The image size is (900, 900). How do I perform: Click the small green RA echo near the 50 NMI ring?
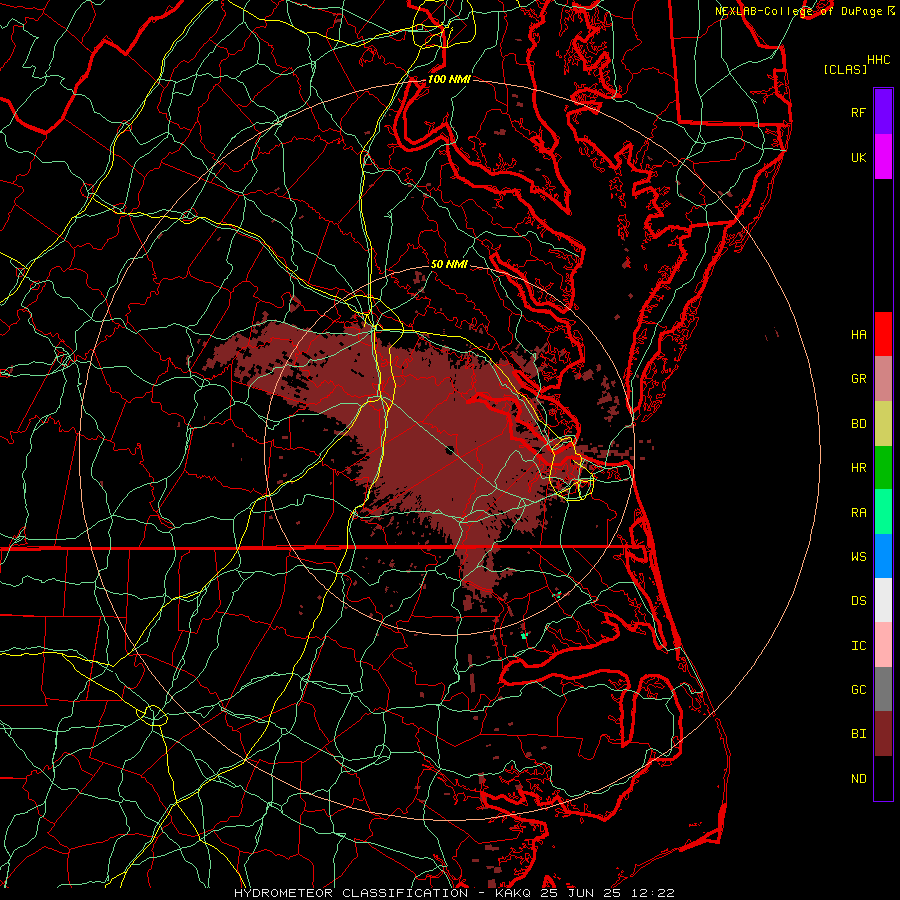[523, 635]
